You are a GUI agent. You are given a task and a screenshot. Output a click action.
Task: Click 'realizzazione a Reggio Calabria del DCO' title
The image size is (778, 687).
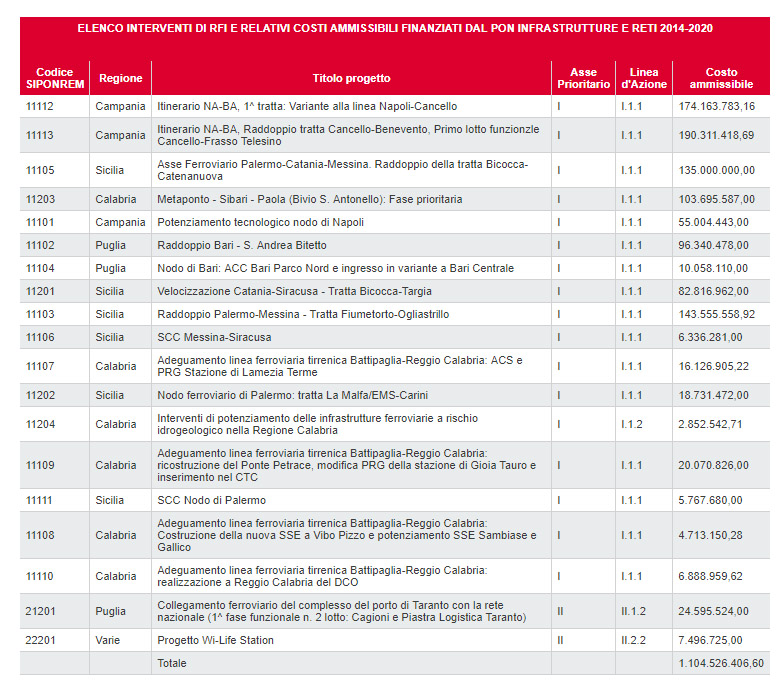322,576
